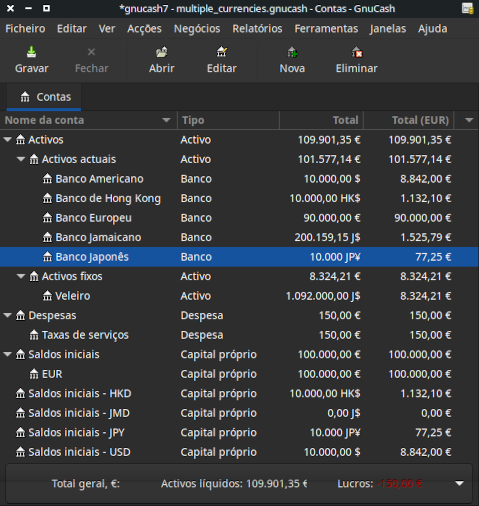Open the Ficheiro menu
This screenshot has height=506, width=479.
pyautogui.click(x=25, y=29)
